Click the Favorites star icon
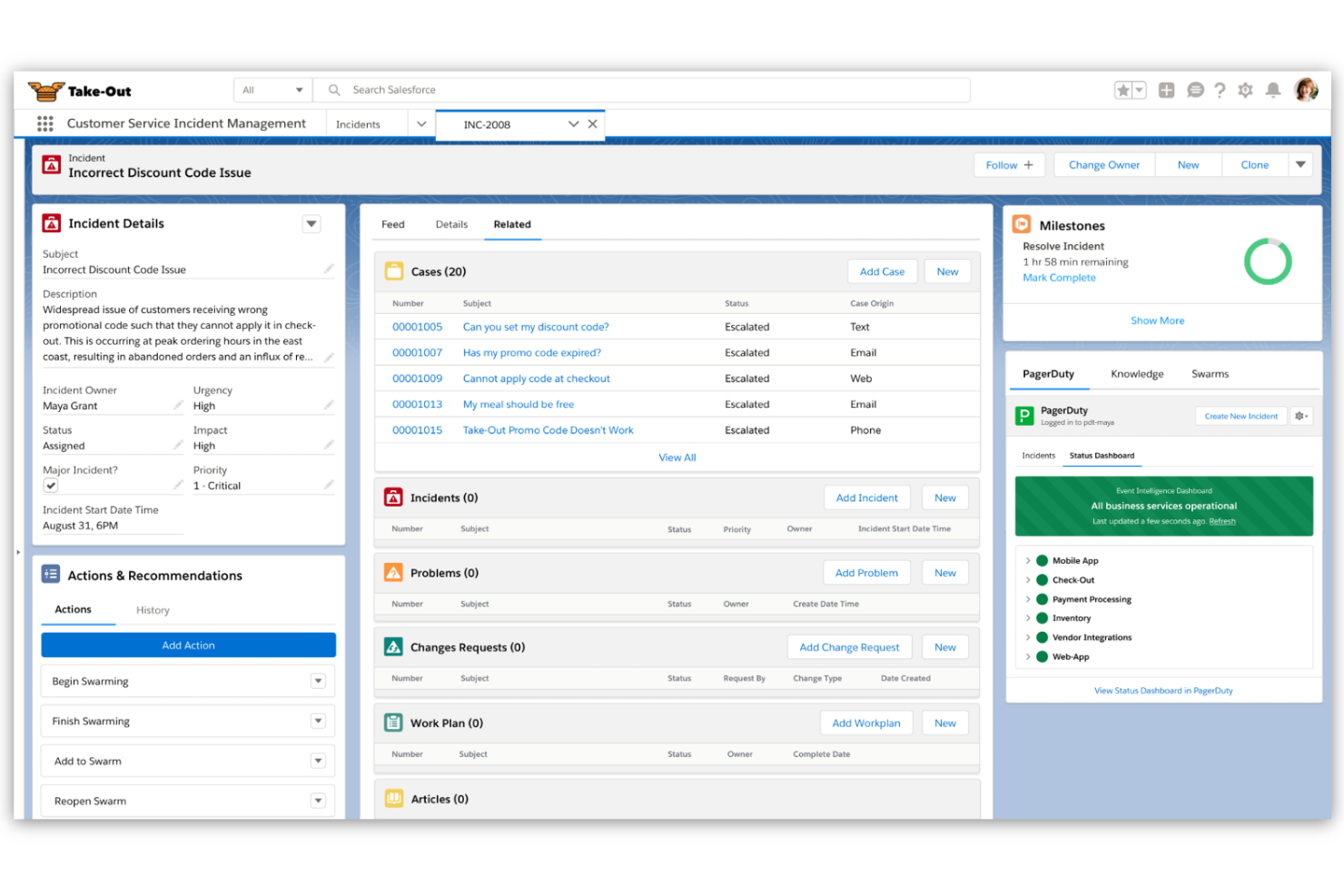The height and width of the screenshot is (896, 1344). pos(1123,90)
